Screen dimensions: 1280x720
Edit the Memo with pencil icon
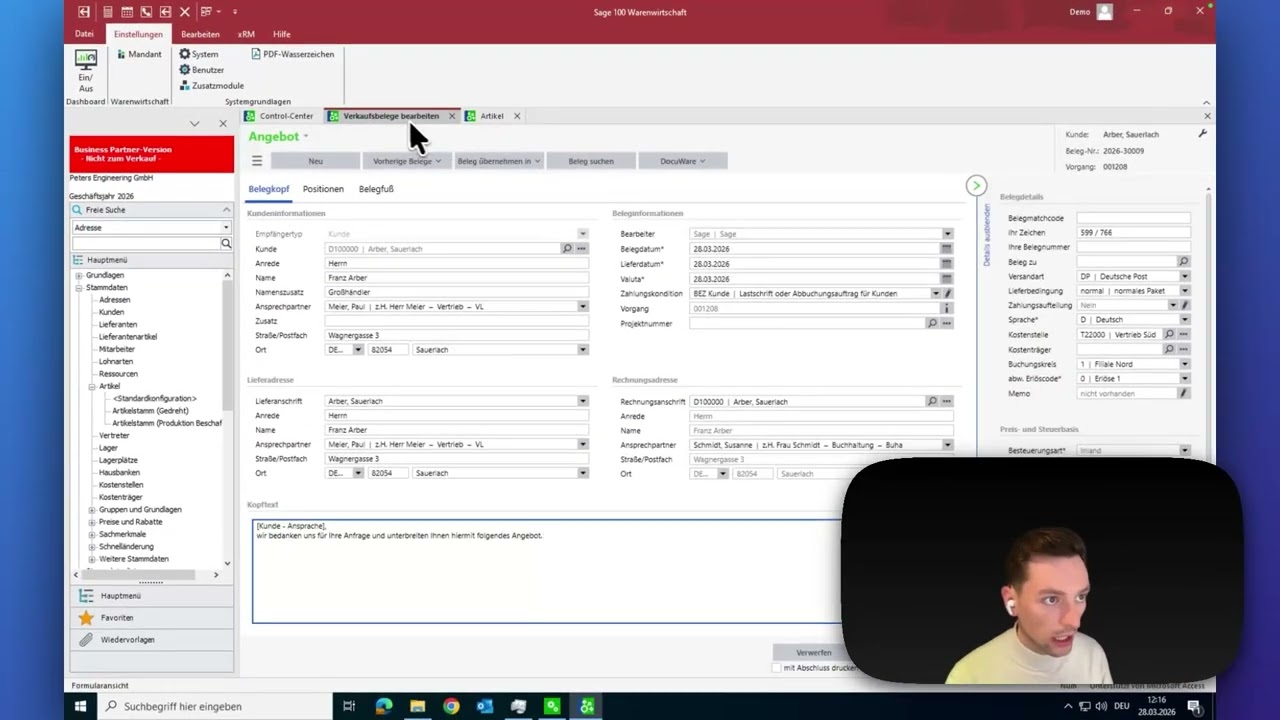1184,393
